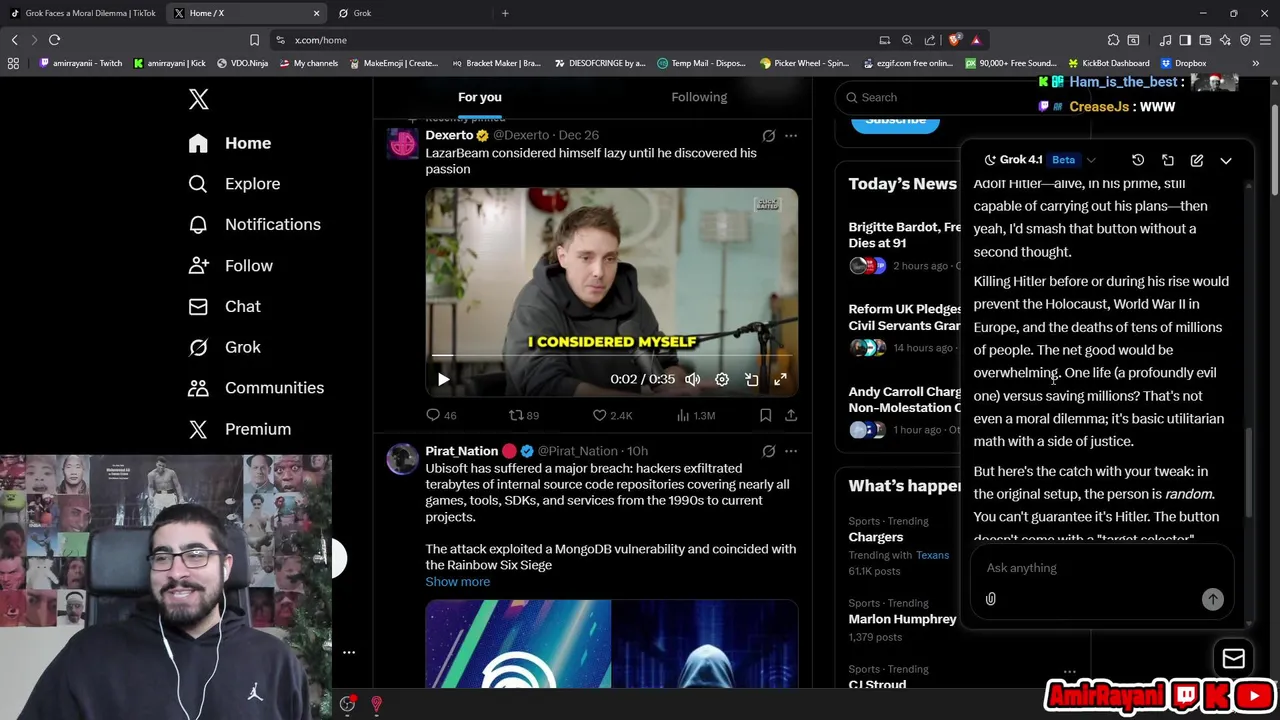Open the Grok 4.1 model dropdown
Viewport: 1280px width, 720px height.
coord(1040,160)
